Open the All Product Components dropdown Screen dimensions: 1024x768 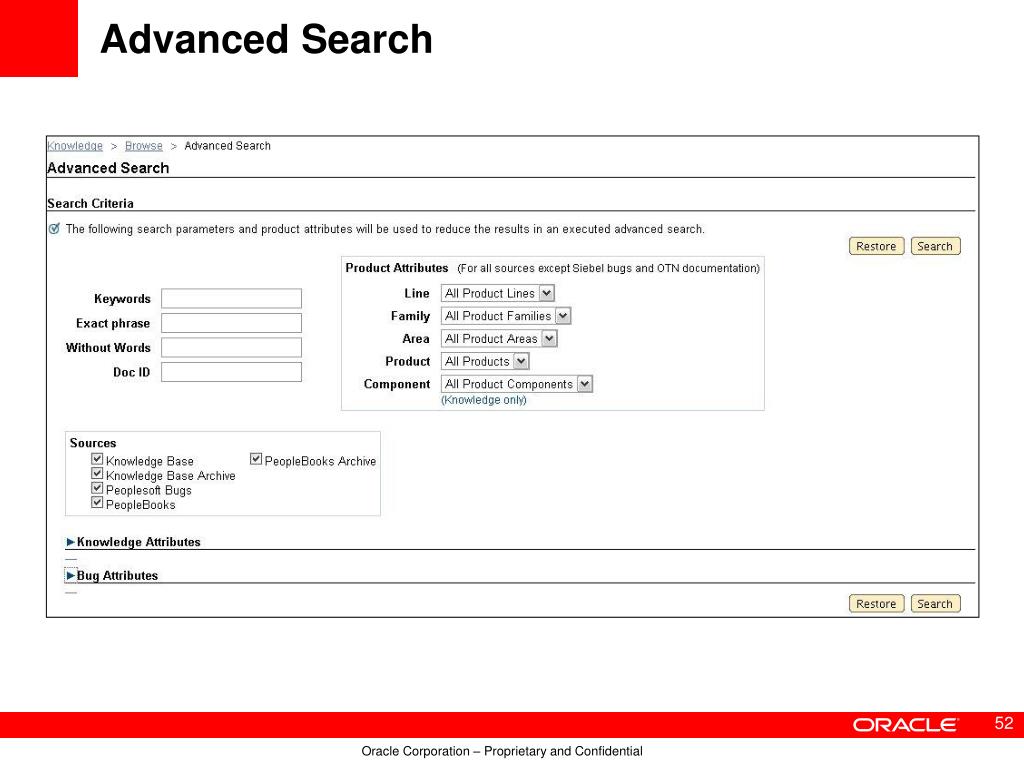click(517, 384)
